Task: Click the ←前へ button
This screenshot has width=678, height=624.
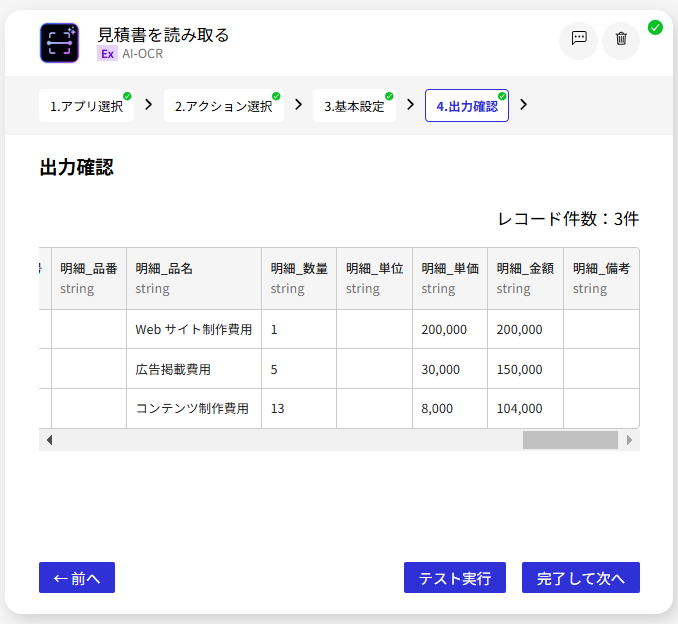Action: tap(77, 577)
